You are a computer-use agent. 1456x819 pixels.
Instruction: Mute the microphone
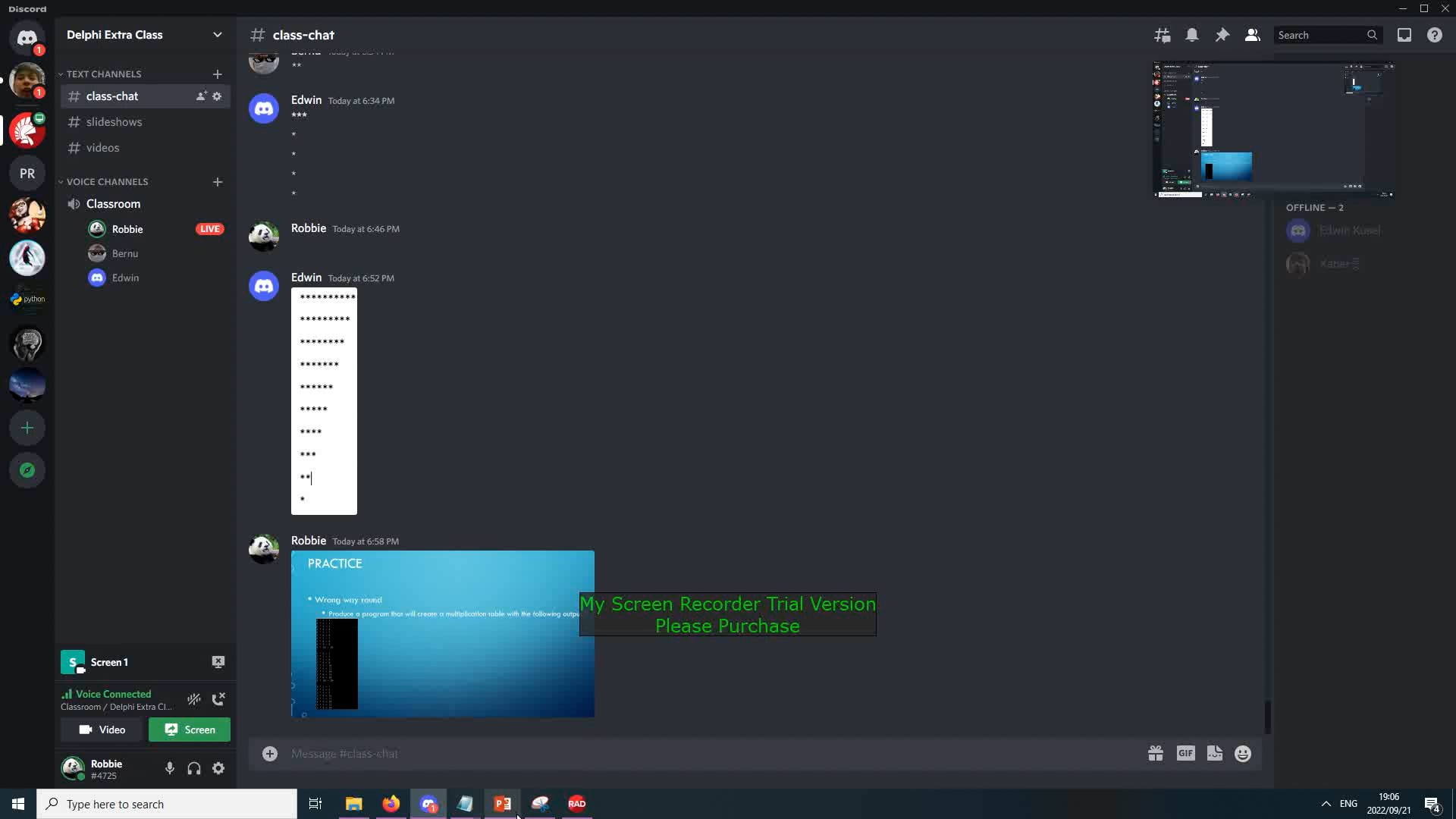click(x=170, y=768)
